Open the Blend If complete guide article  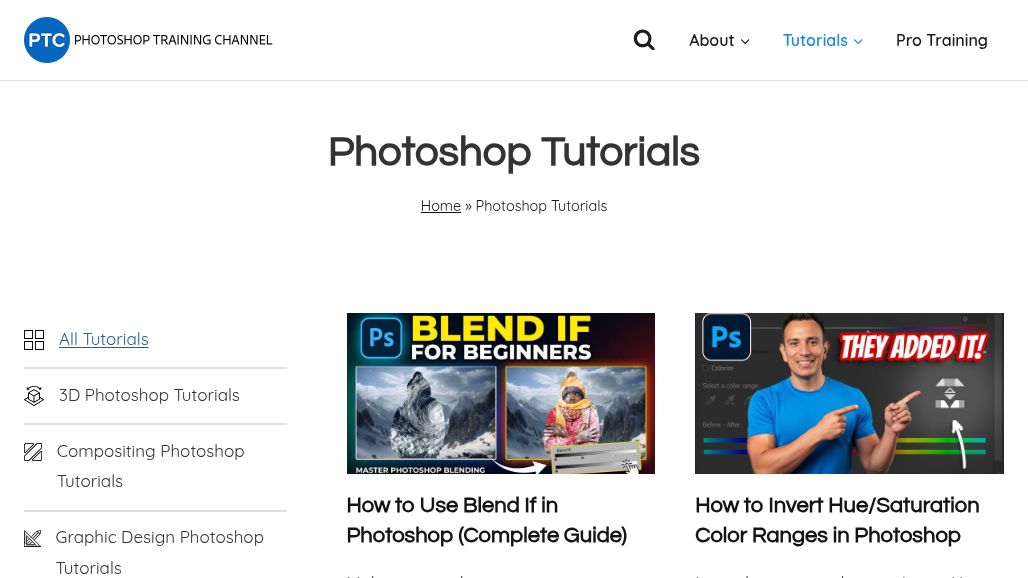486,520
